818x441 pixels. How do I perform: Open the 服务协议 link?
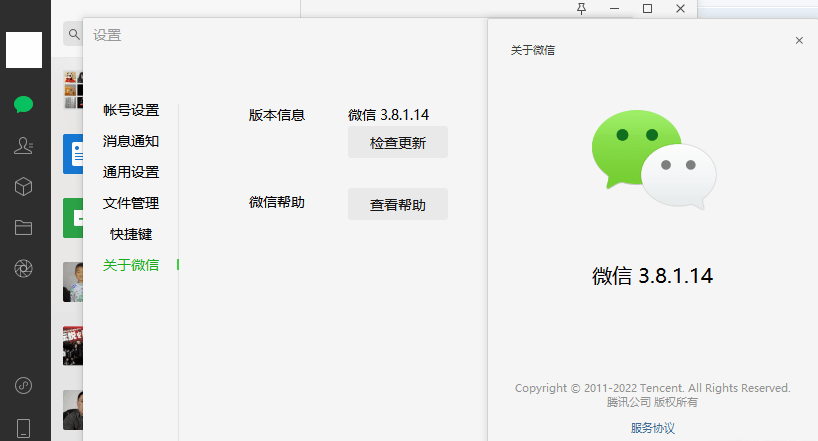click(653, 428)
